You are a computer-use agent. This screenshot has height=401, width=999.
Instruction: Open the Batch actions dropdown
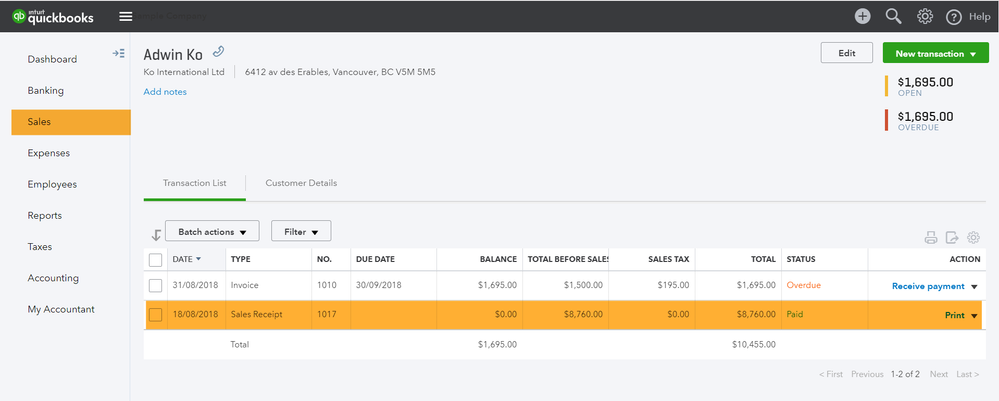coord(212,231)
